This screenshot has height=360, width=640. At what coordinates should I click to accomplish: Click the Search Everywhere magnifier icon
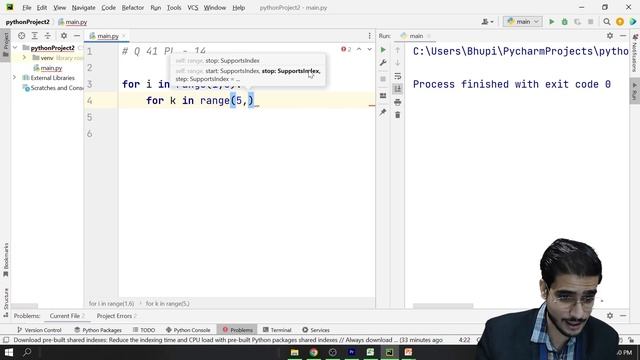pos(607,22)
